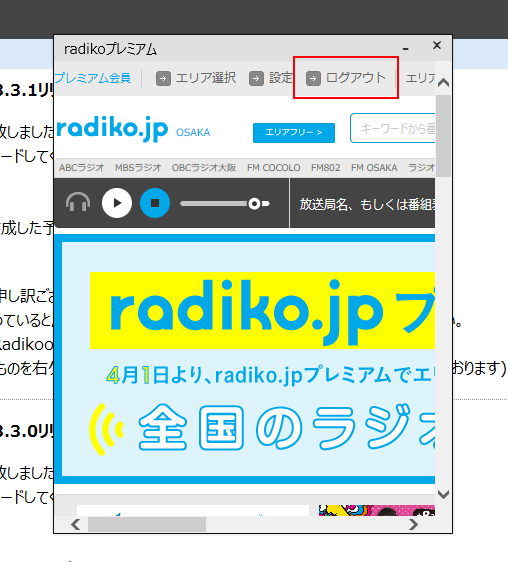Select the FM OSAKA station tab

374,168
